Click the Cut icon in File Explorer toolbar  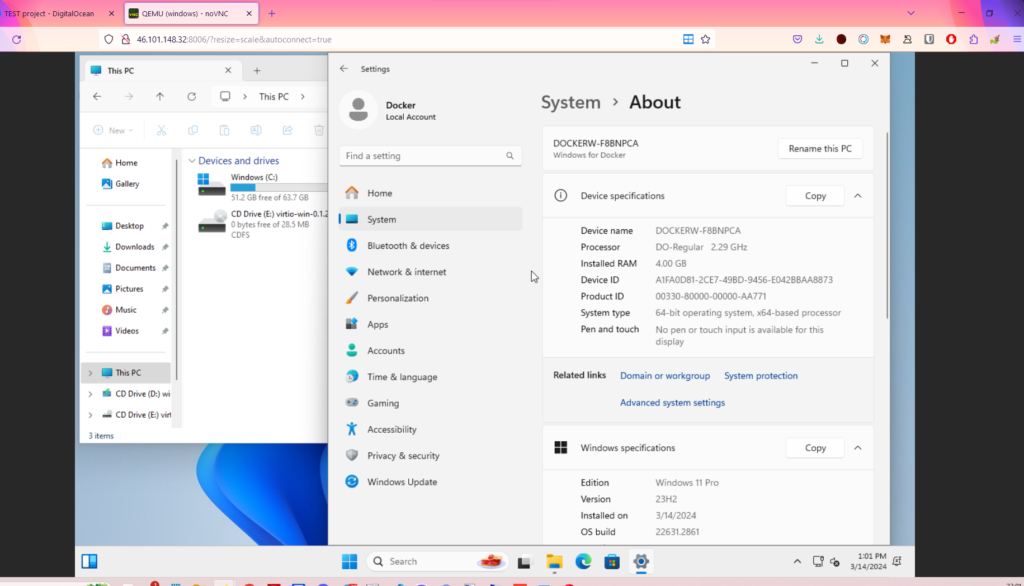point(161,130)
